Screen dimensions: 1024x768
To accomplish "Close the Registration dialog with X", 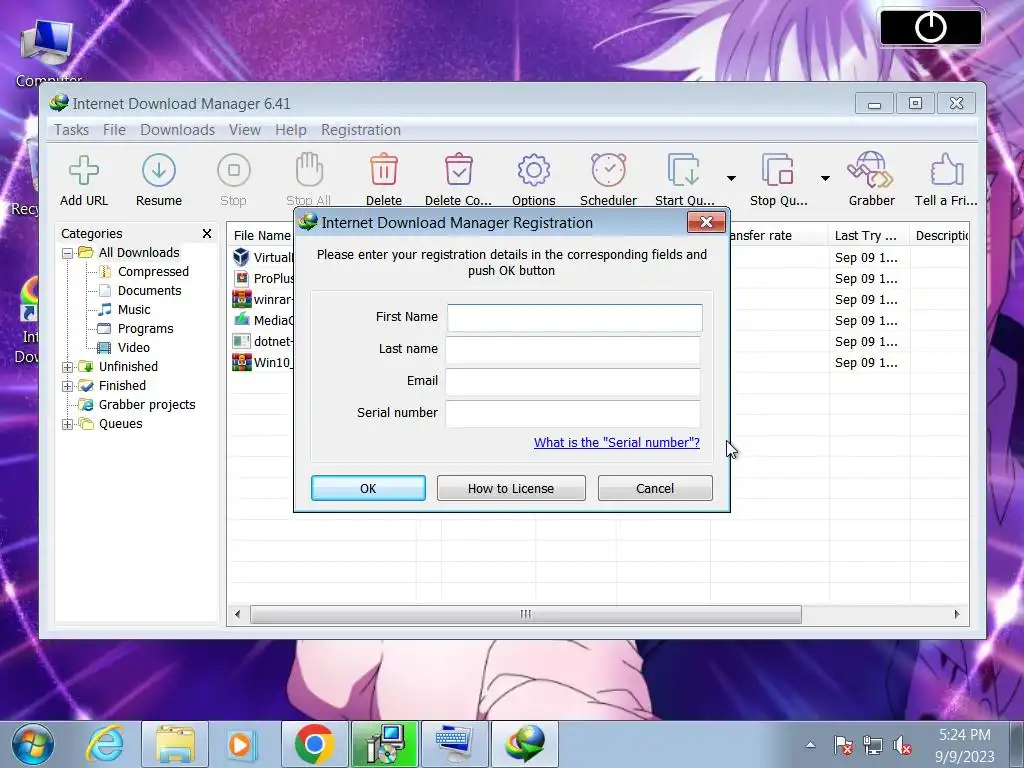I will pos(706,222).
